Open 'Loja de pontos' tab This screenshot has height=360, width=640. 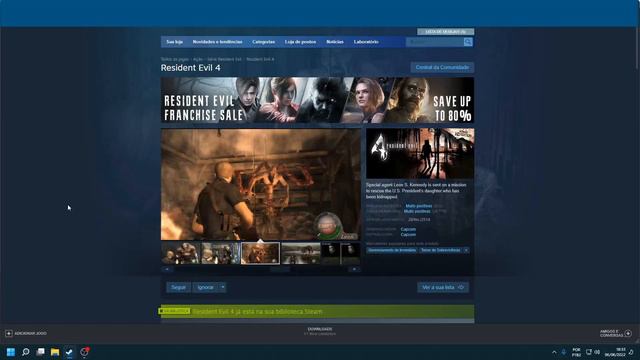point(300,42)
